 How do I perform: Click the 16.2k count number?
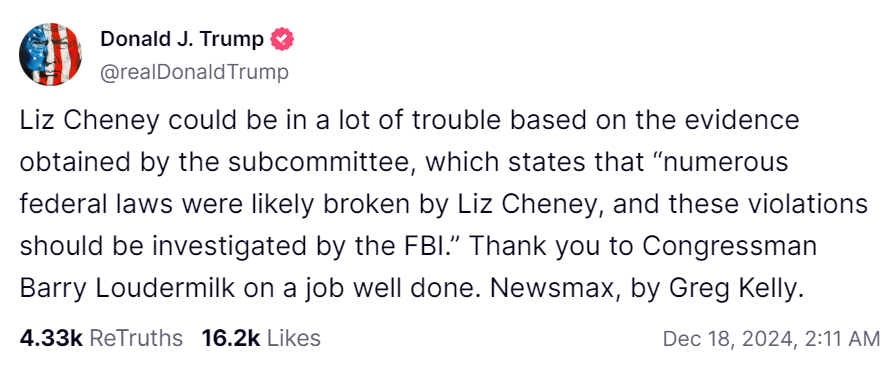[x=231, y=338]
